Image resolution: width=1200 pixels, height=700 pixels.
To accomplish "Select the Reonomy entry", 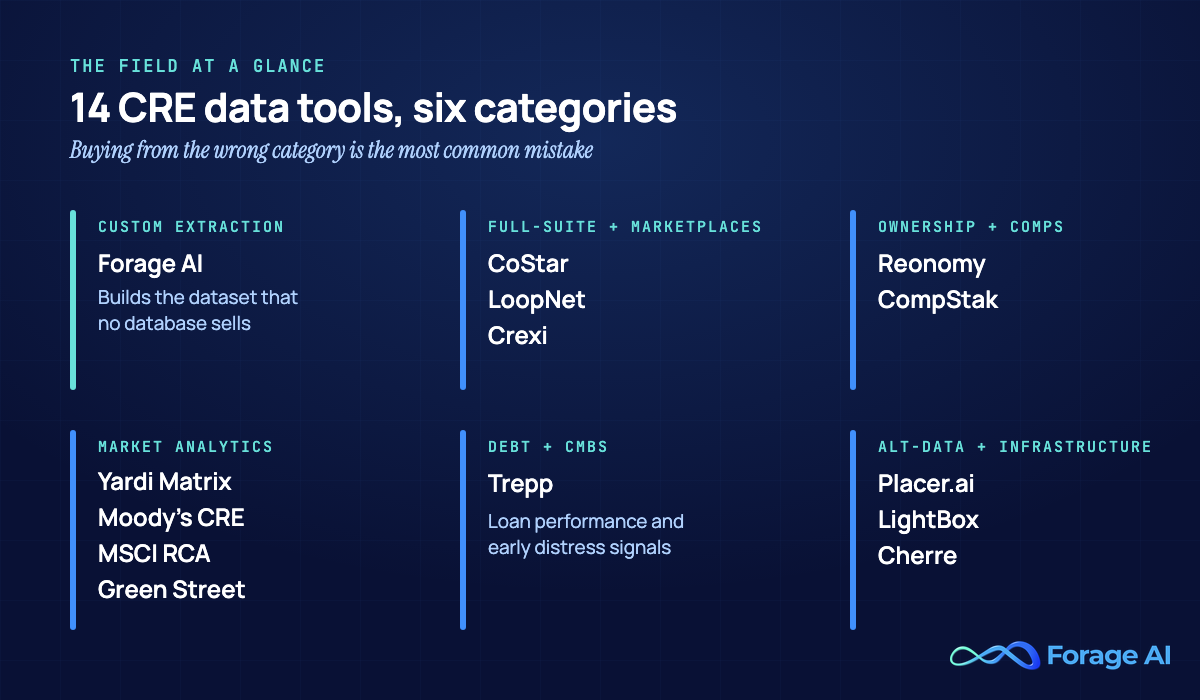I will click(x=932, y=264).
